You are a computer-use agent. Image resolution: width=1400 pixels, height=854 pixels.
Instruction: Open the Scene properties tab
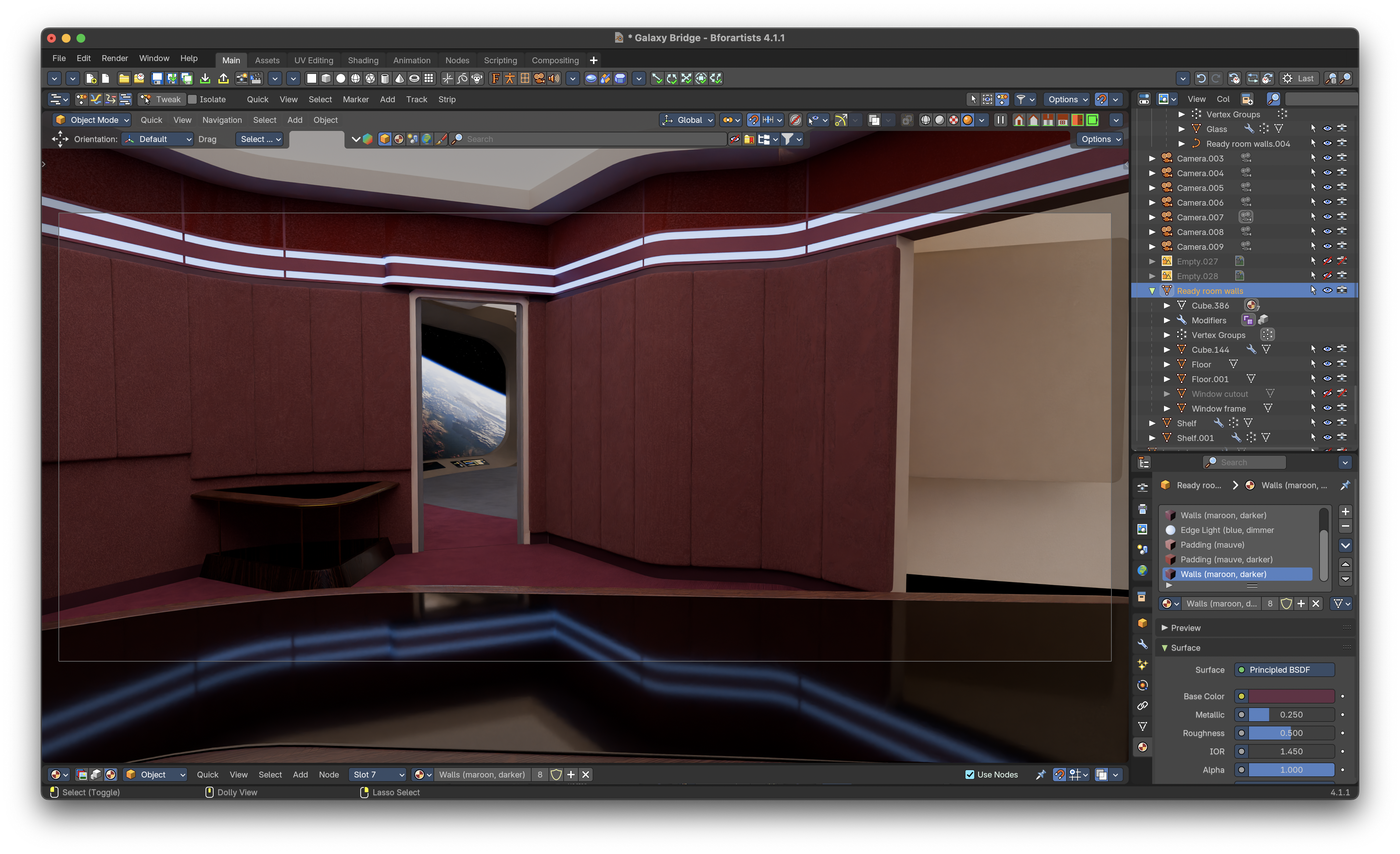[x=1143, y=550]
